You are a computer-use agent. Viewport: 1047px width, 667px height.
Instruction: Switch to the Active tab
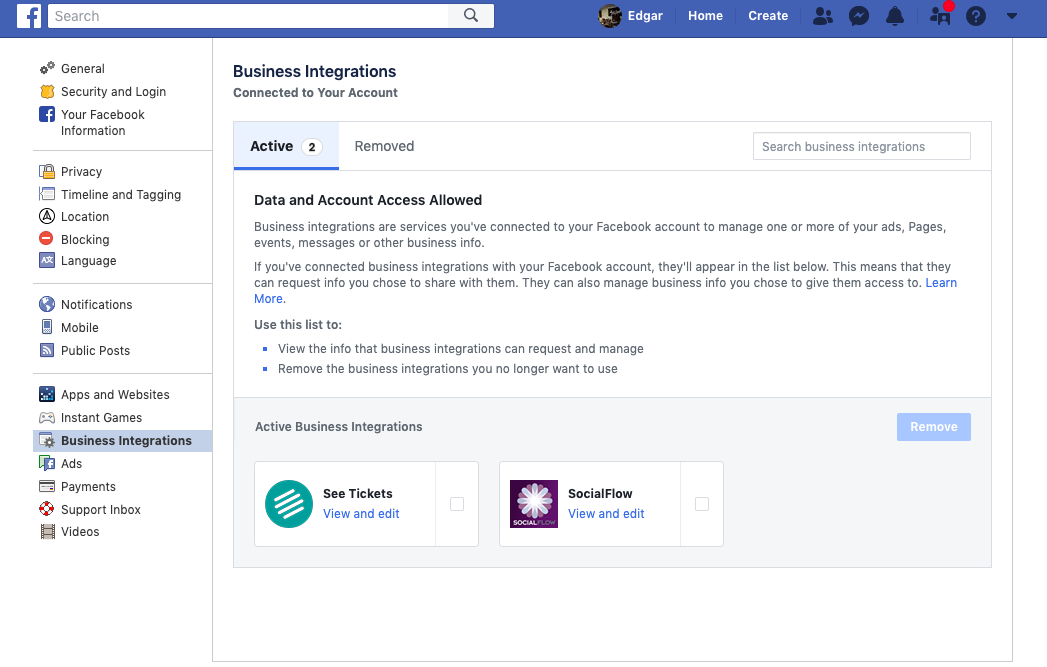[x=286, y=146]
